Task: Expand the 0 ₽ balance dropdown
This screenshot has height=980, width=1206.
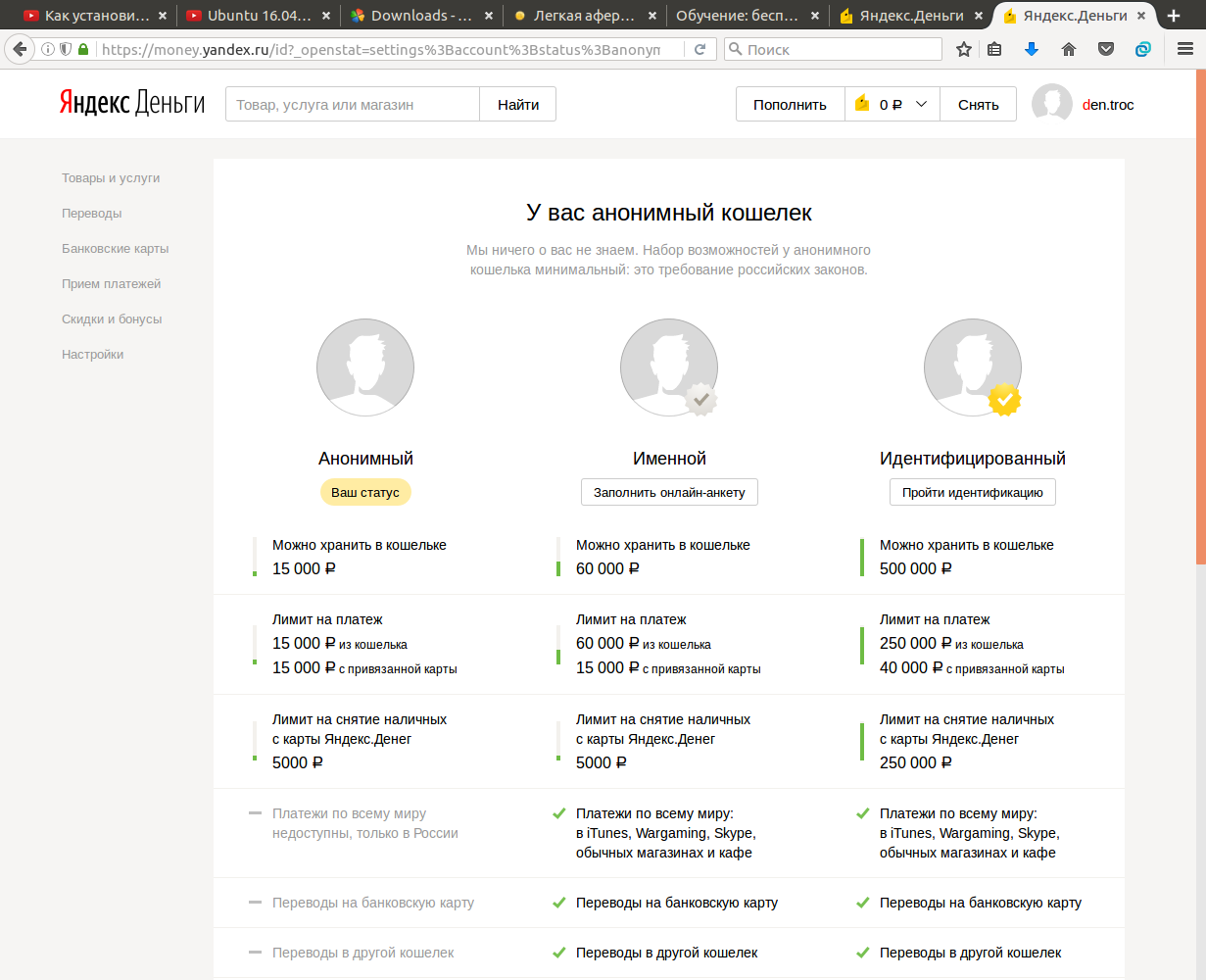Action: tap(921, 104)
